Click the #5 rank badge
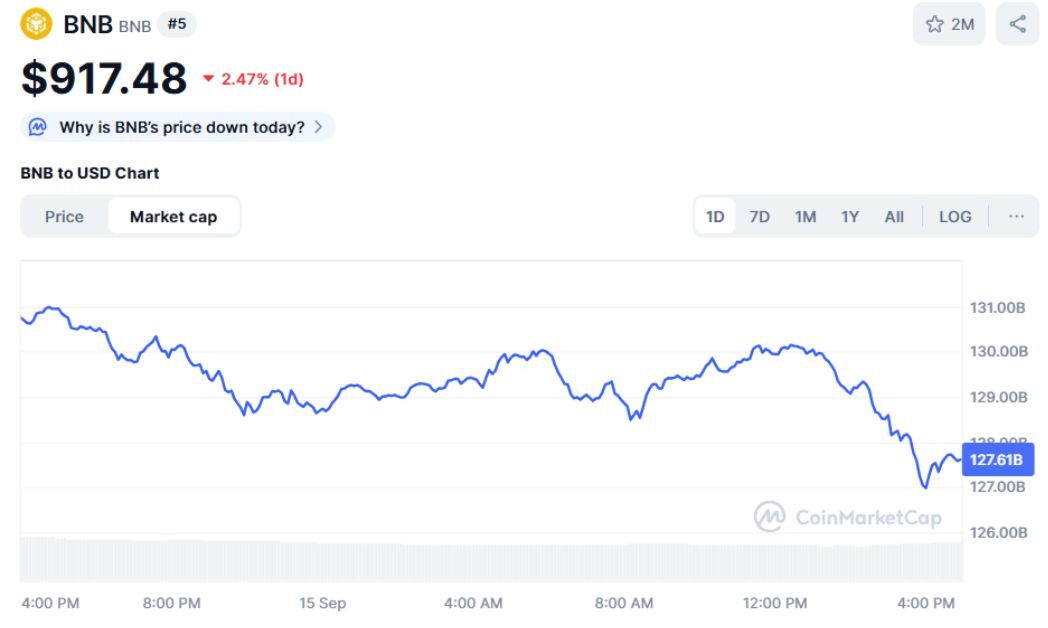The width and height of the screenshot is (1048, 628). tap(176, 24)
